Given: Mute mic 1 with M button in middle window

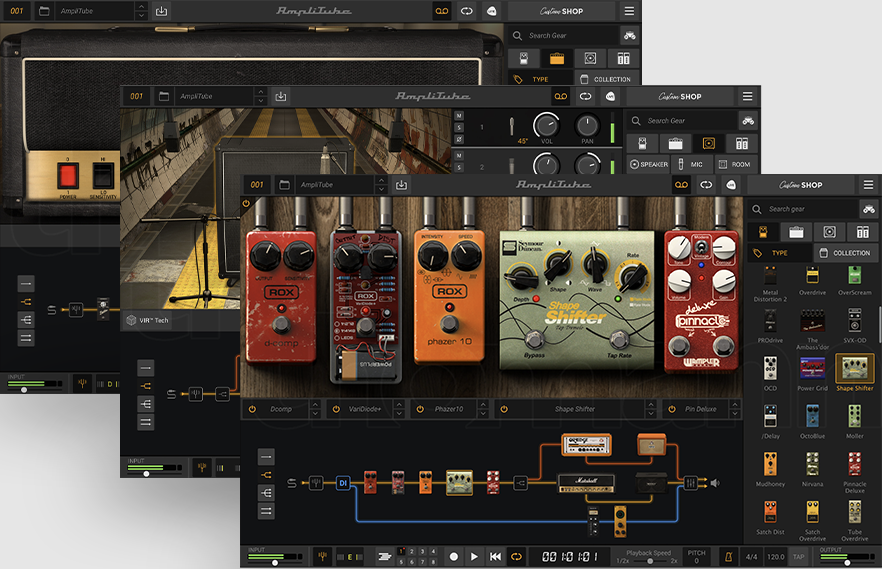Looking at the screenshot, I should point(459,116).
